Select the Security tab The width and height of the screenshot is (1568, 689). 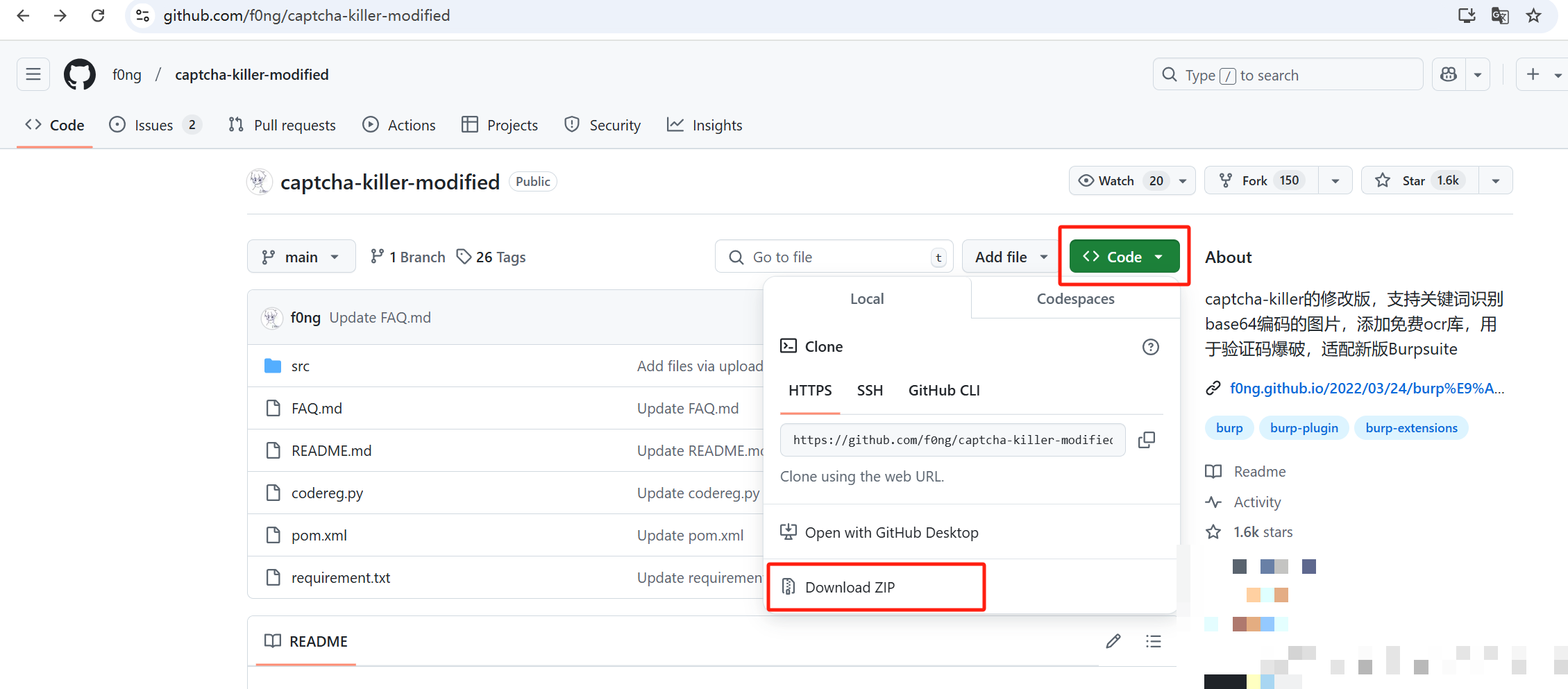click(x=602, y=125)
